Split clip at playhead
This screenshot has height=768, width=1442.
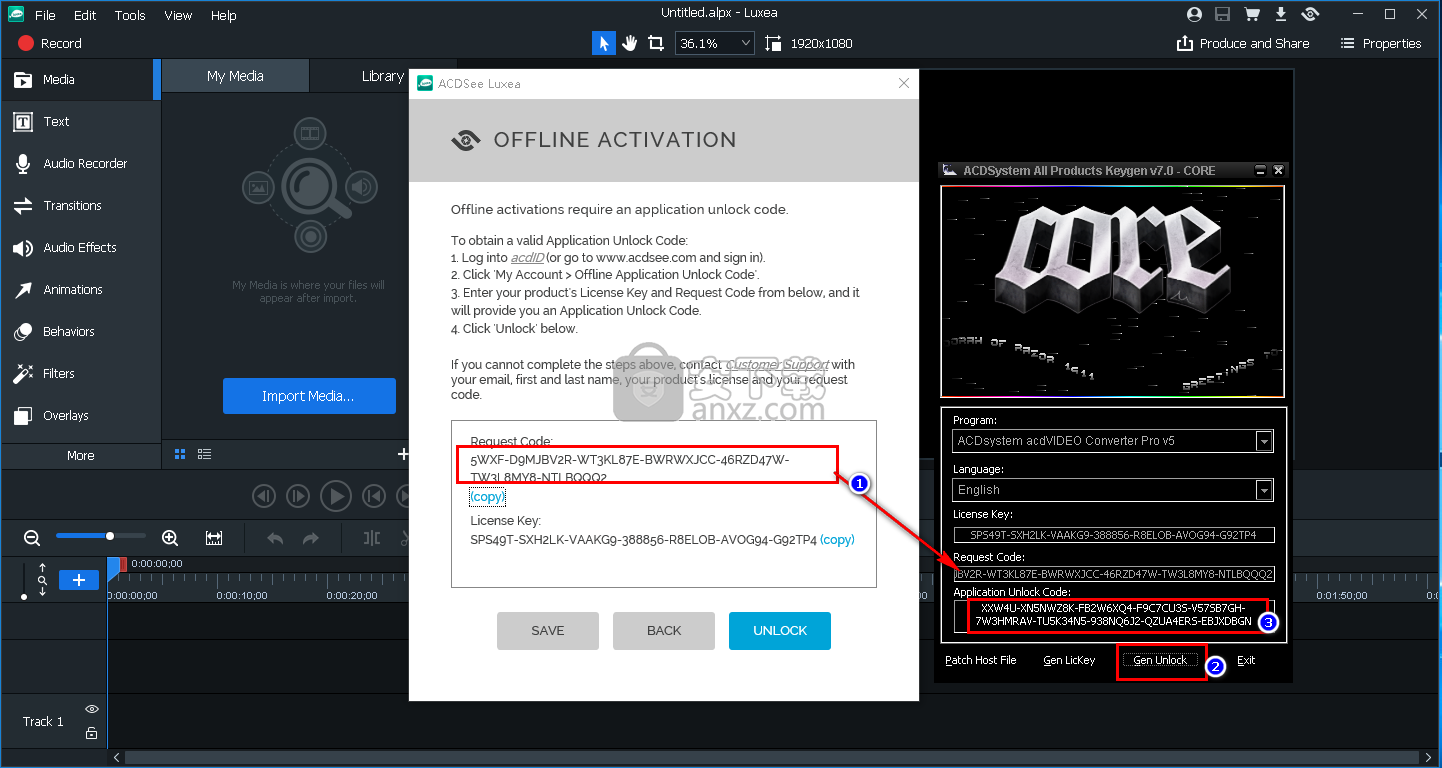tap(372, 538)
